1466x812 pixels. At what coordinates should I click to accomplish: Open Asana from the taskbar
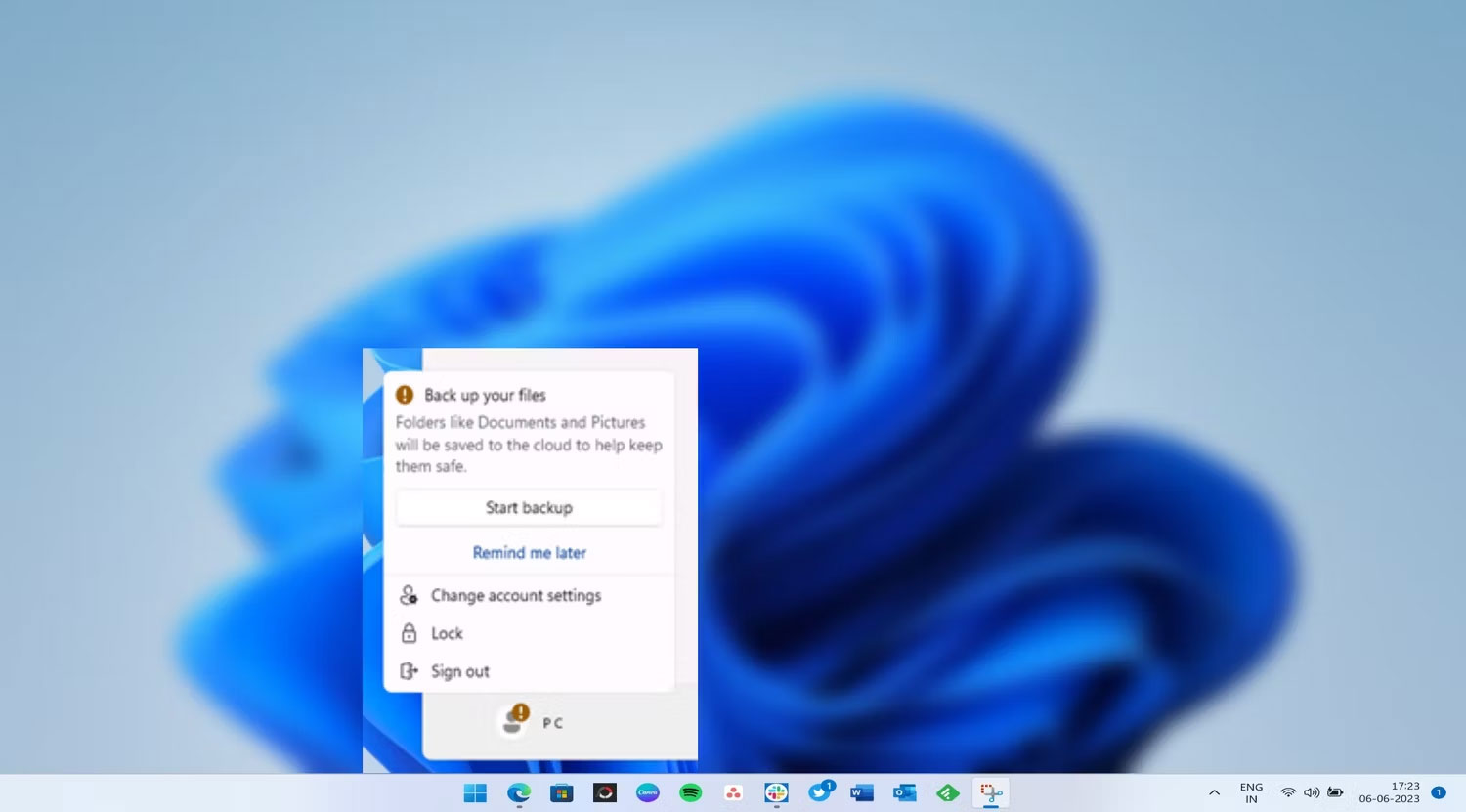(733, 792)
